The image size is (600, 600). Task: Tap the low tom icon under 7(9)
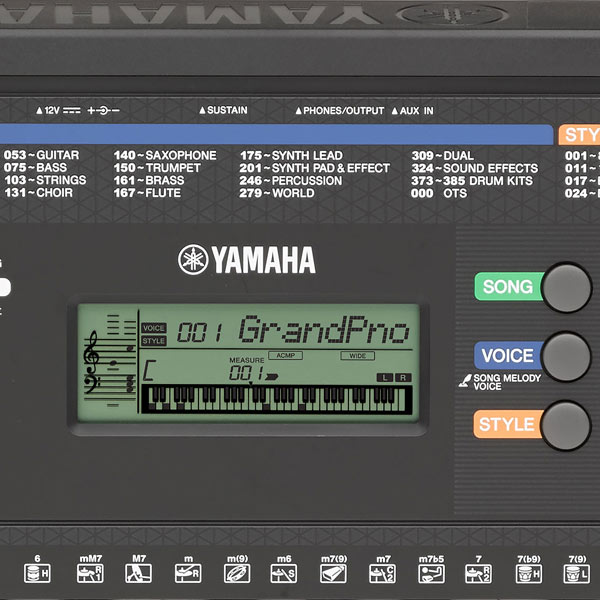577,573
